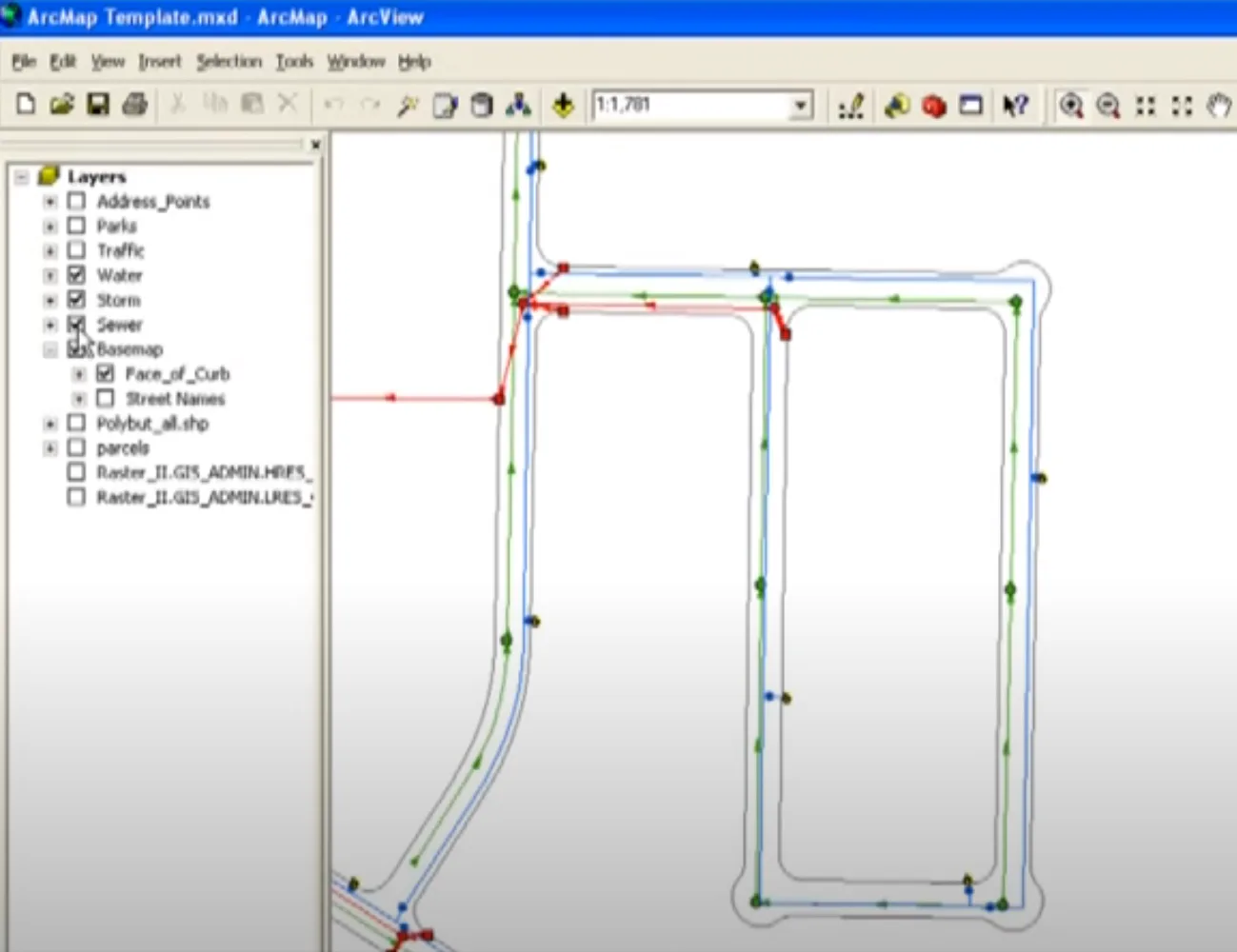
Task: Click the Open folder icon
Action: click(62, 104)
